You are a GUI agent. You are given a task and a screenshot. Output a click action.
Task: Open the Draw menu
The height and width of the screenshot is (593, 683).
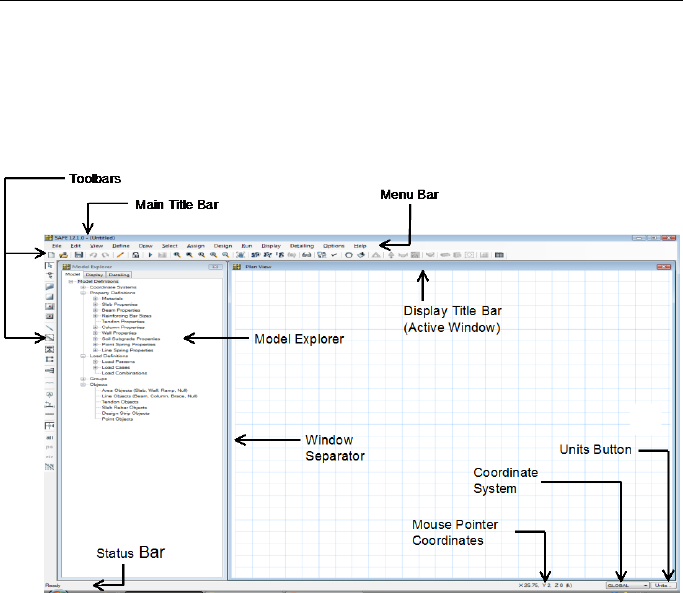tap(145, 246)
